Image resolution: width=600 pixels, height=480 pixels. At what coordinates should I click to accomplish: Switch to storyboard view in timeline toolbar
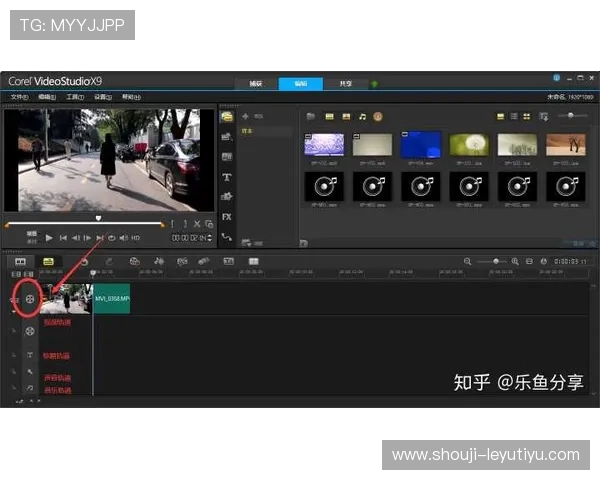20,261
